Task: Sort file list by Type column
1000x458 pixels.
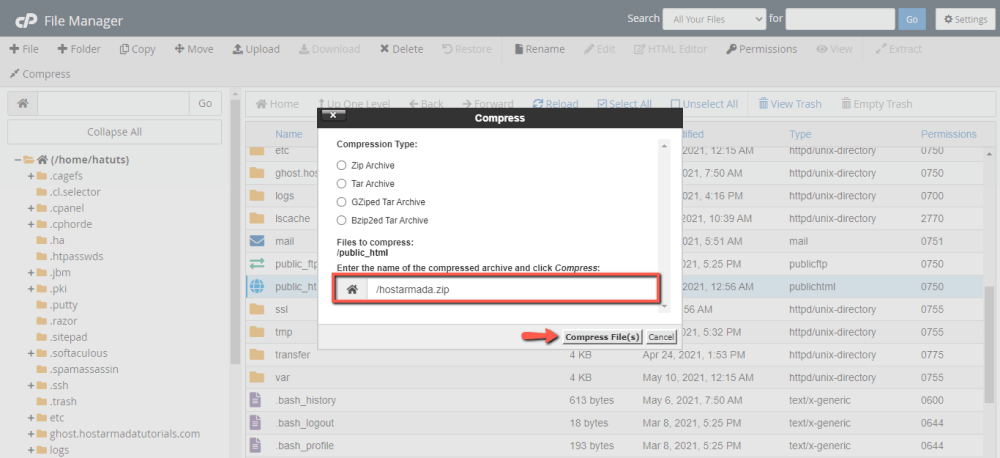Action: click(x=800, y=134)
